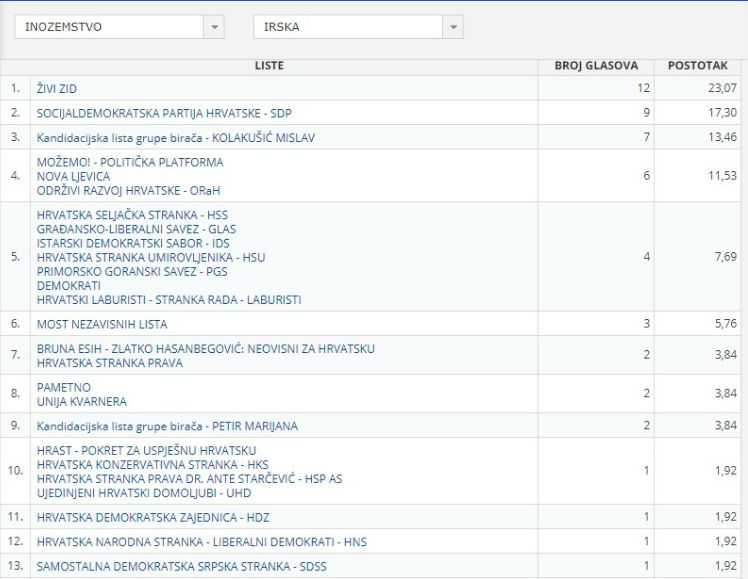Open MOST NEZAVISNIH LISTA link

102,324
